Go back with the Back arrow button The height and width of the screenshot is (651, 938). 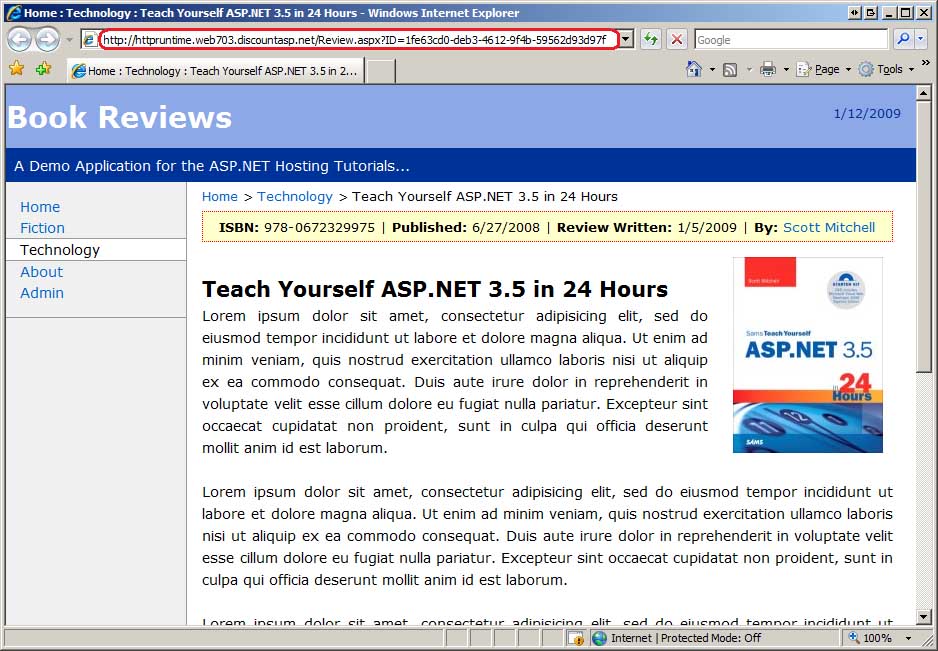[x=19, y=40]
